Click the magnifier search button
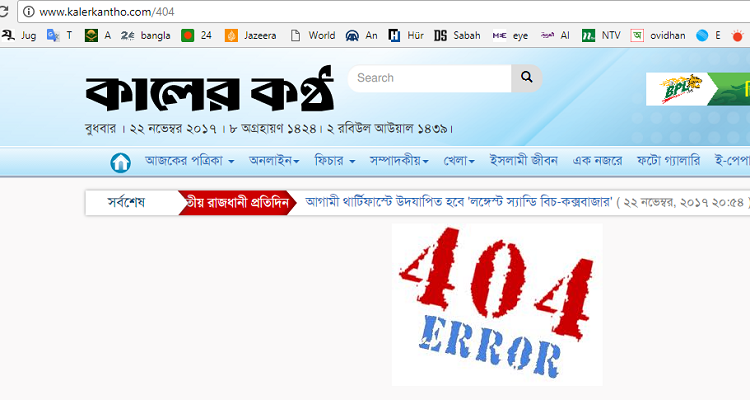The width and height of the screenshot is (750, 400). click(x=526, y=78)
